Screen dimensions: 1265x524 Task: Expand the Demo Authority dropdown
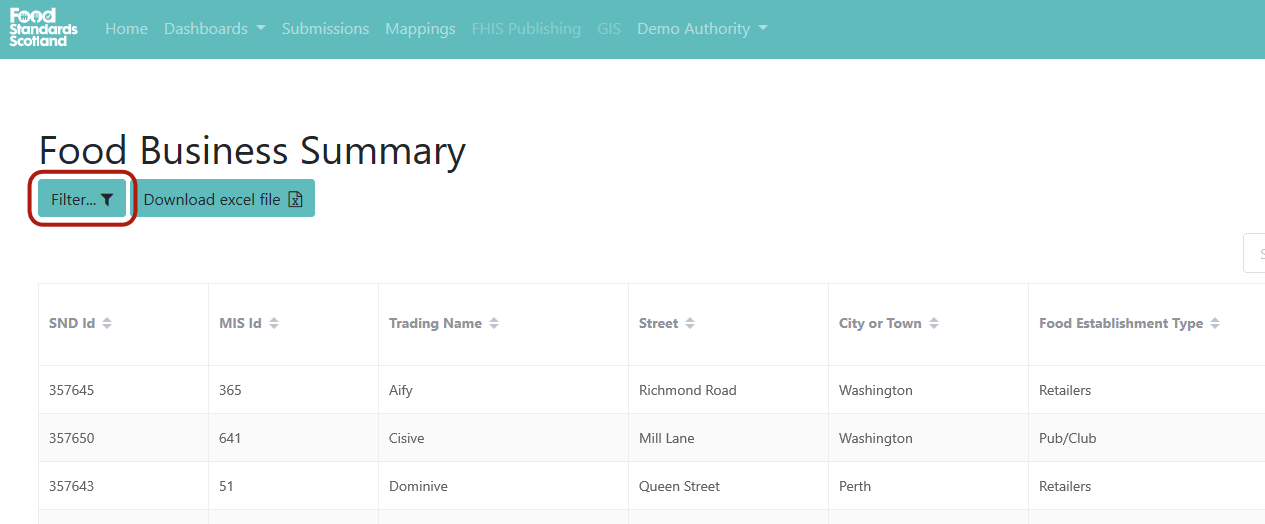(702, 29)
